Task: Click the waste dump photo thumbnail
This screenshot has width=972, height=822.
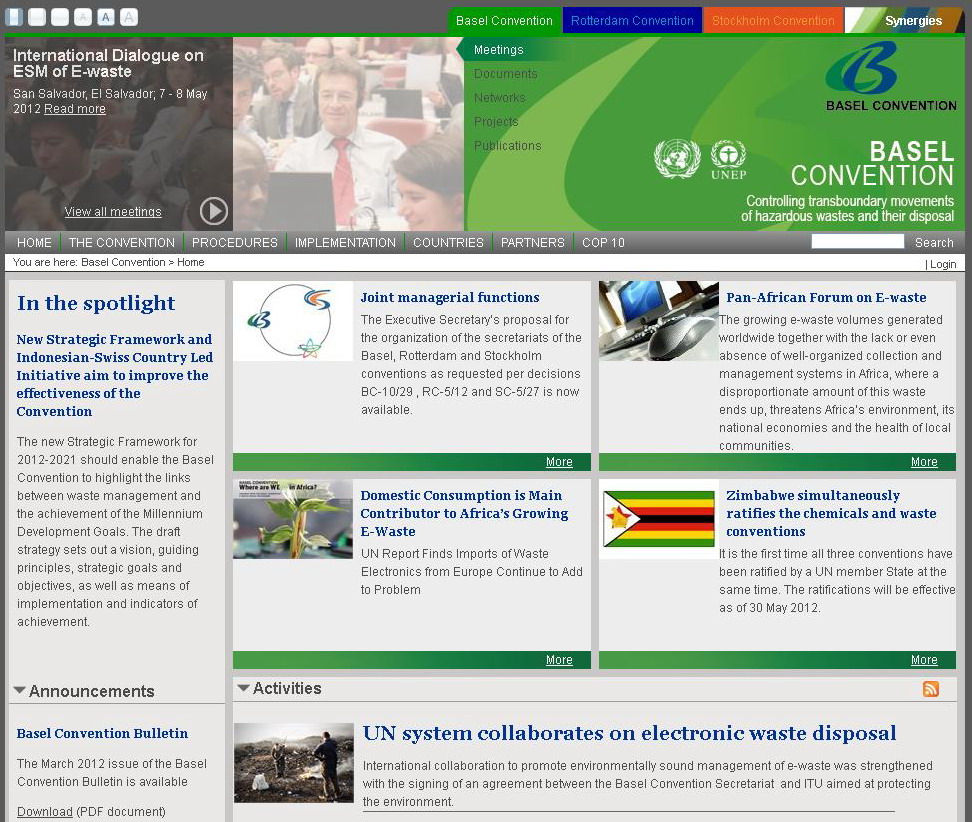Action: pyautogui.click(x=294, y=762)
